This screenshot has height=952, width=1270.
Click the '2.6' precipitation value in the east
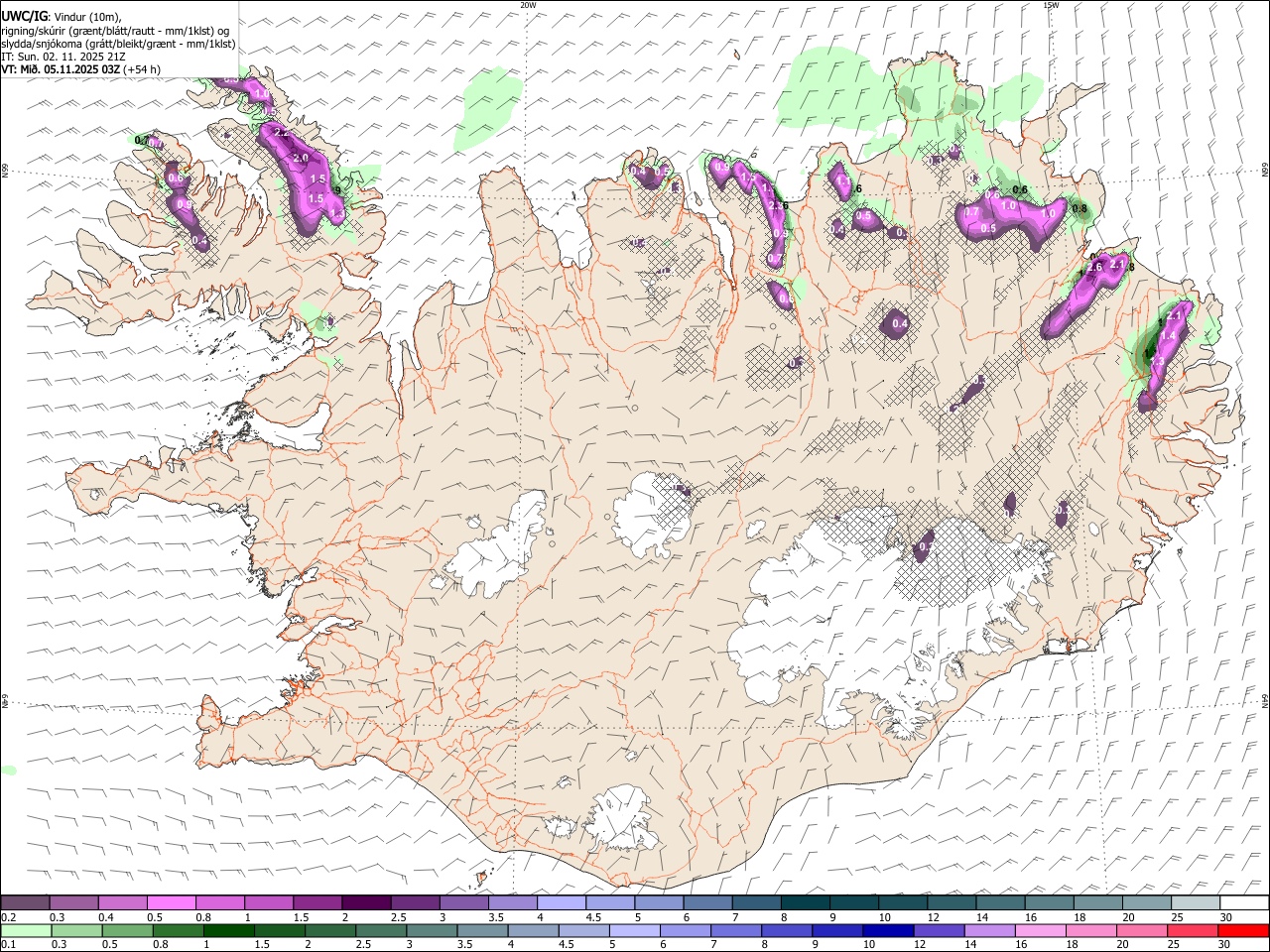[x=1095, y=267]
